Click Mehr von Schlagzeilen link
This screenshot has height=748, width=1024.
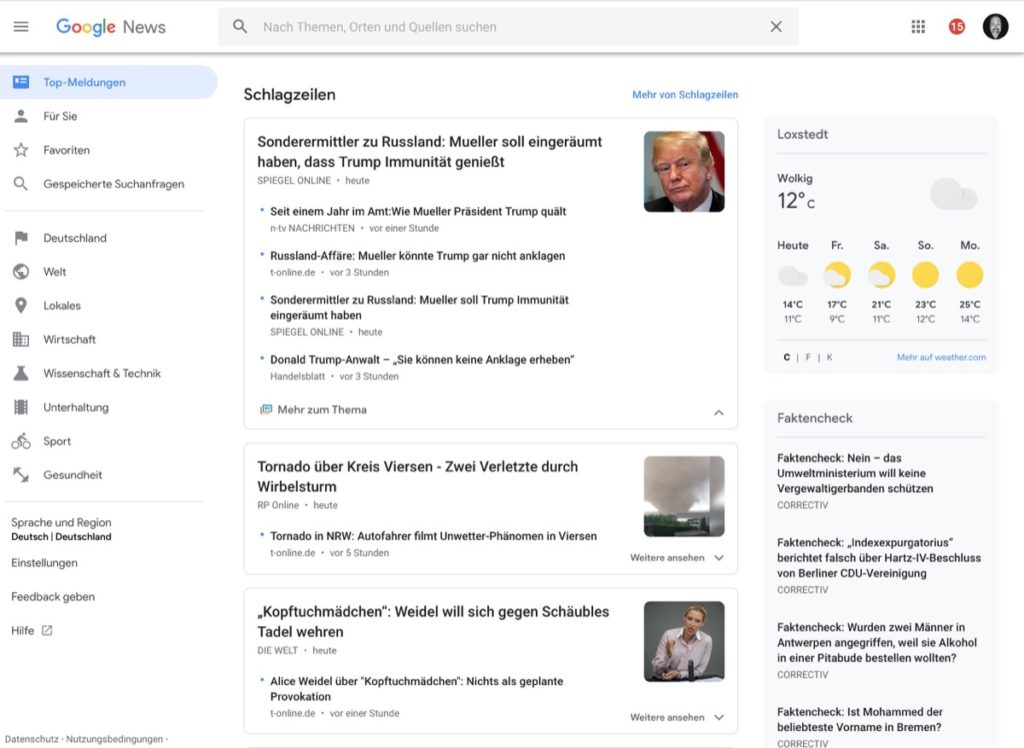coord(685,95)
